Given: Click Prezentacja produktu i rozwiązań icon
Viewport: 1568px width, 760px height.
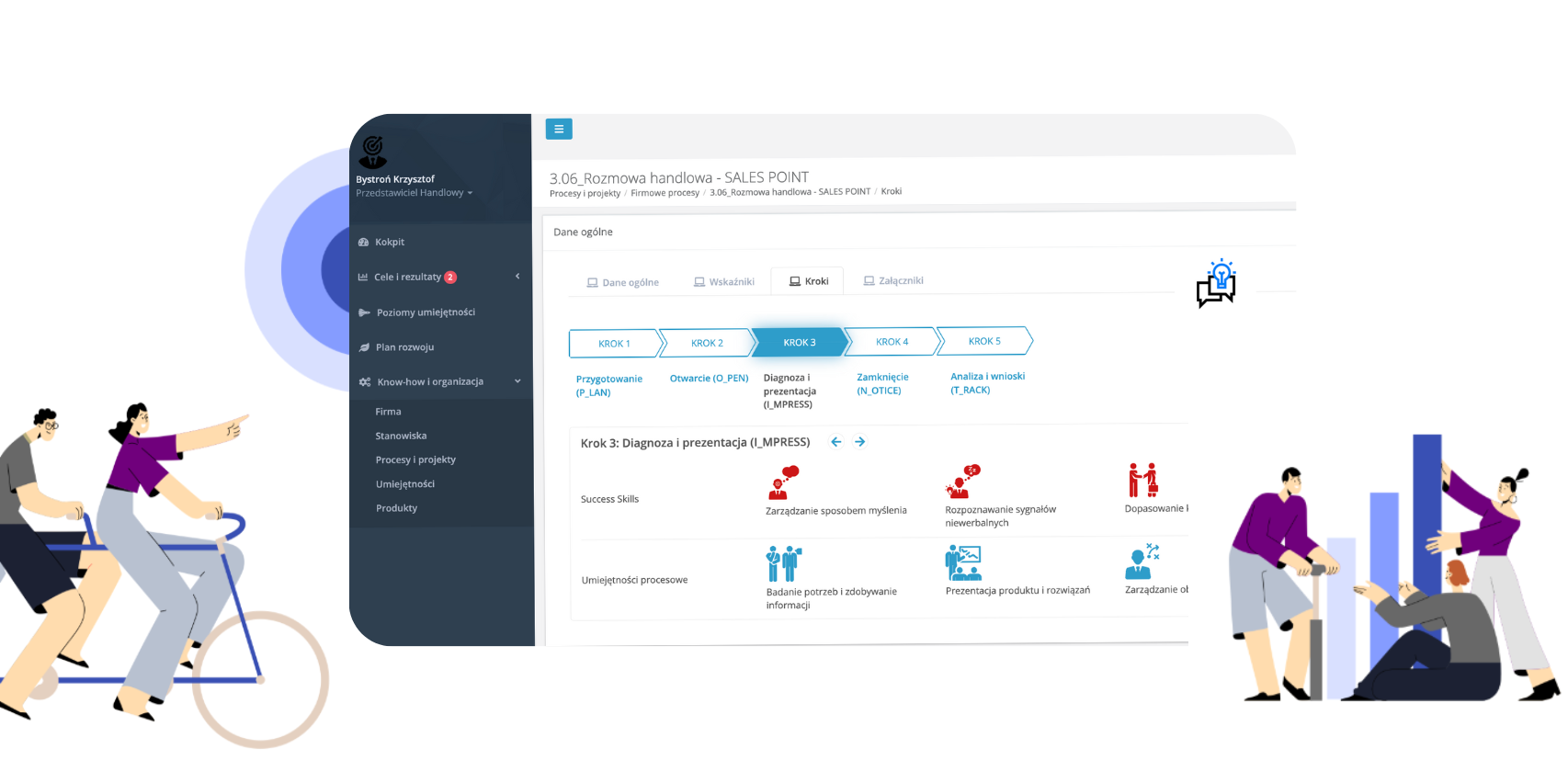Looking at the screenshot, I should tap(963, 562).
